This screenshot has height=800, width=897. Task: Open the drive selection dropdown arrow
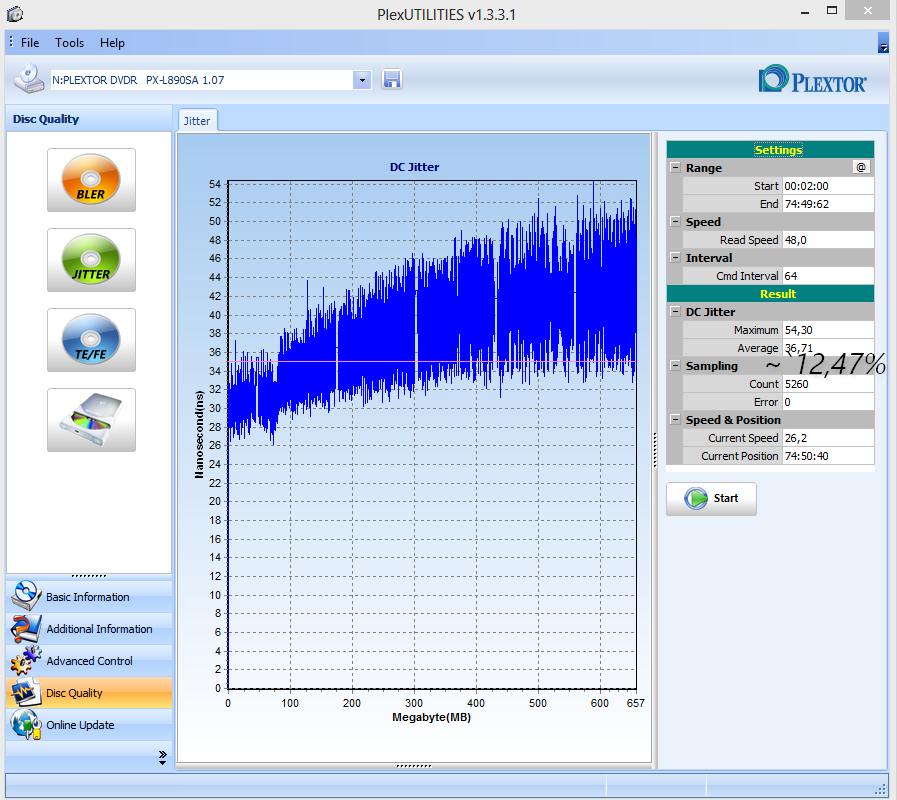click(x=362, y=80)
